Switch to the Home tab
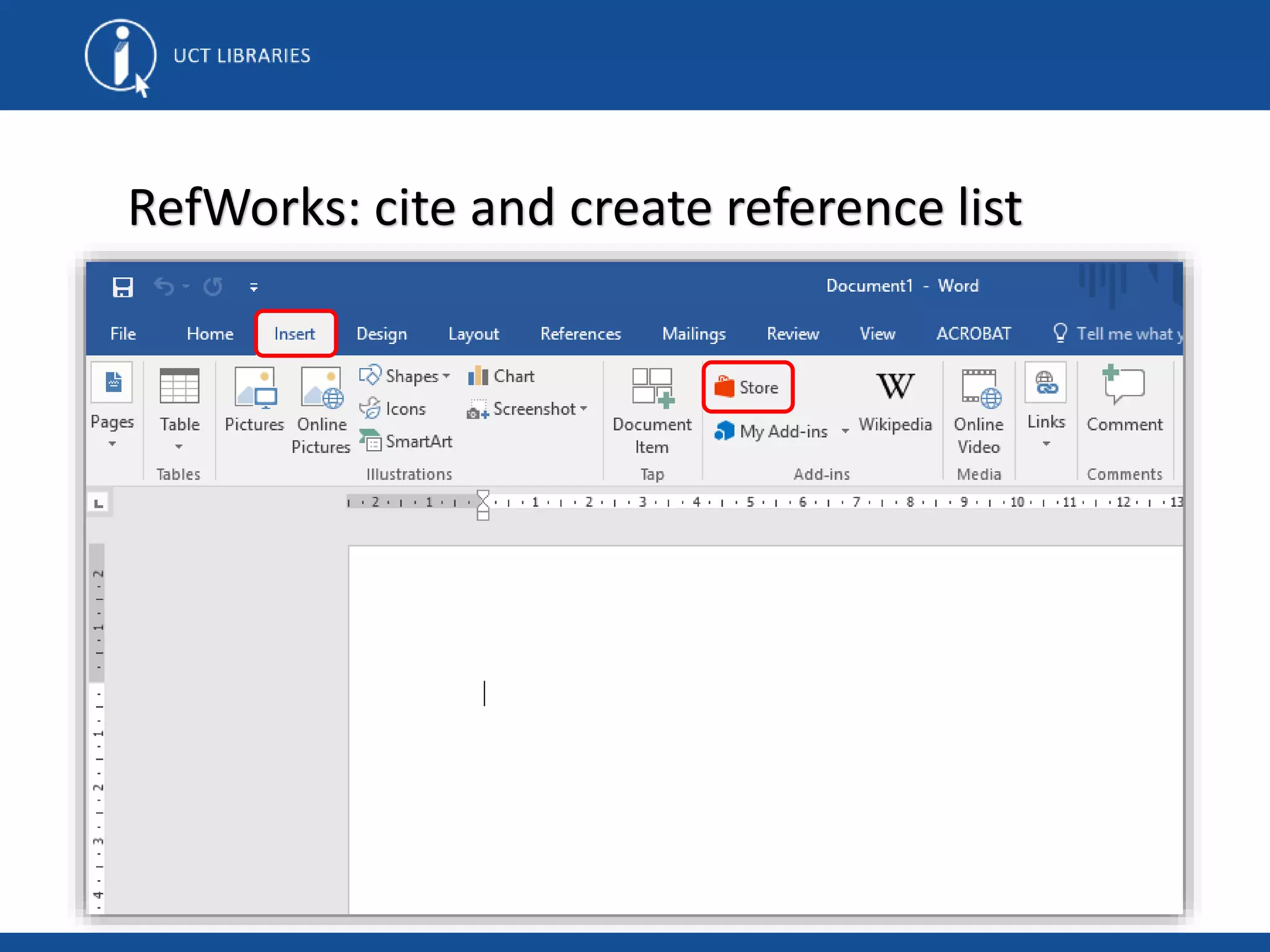 (210, 333)
